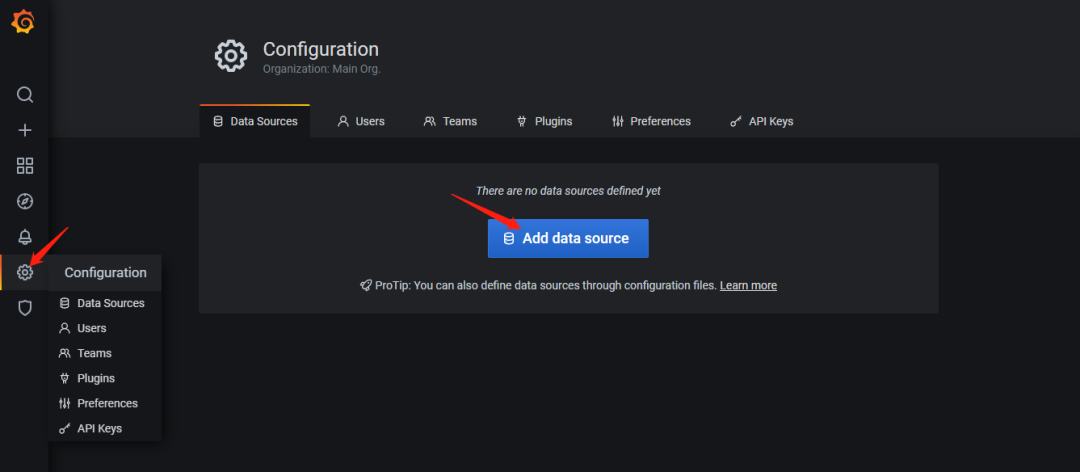Select Plugins in Configuration flyout menu
The height and width of the screenshot is (472, 1080).
[95, 378]
